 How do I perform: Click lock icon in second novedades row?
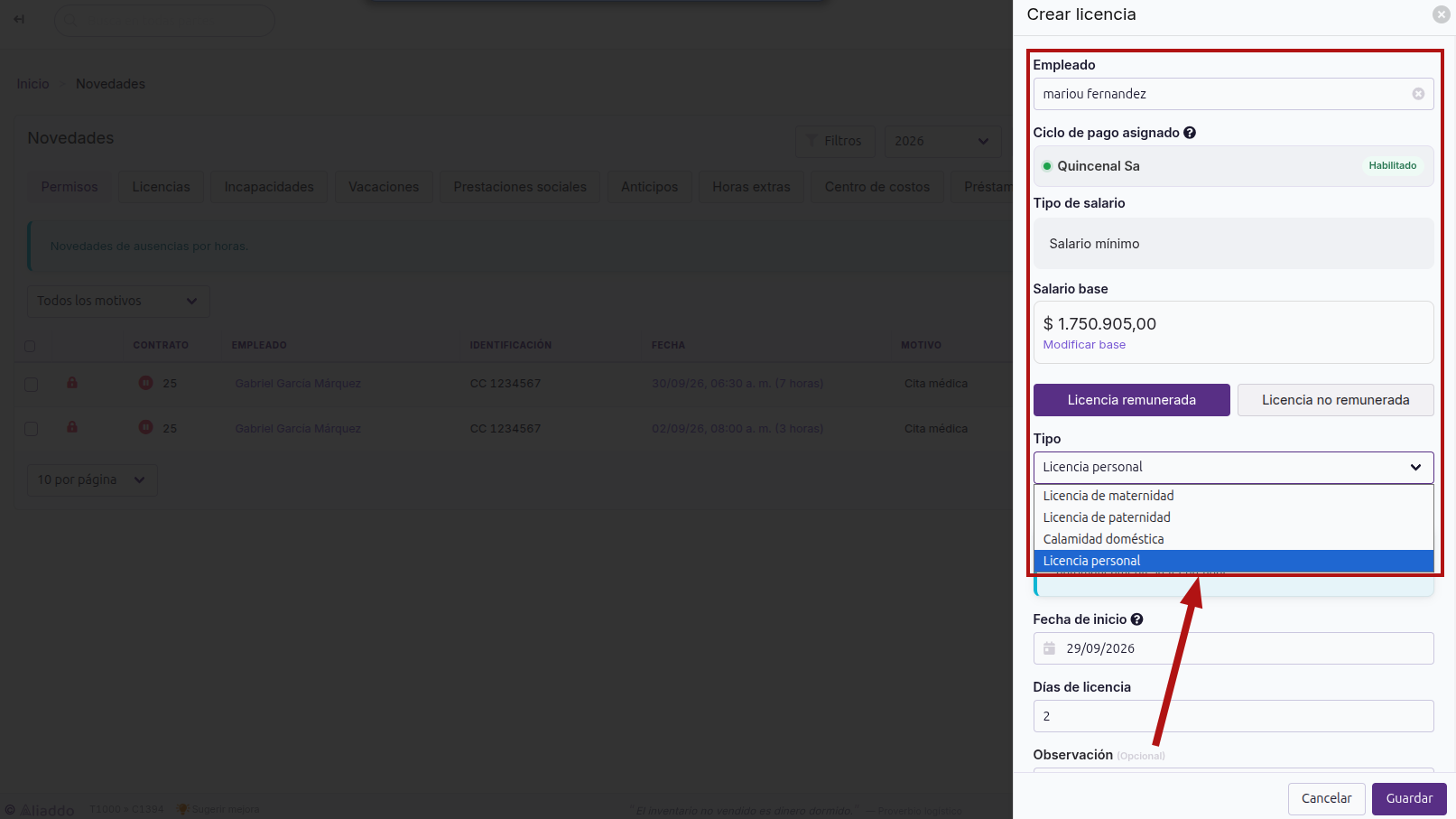coord(72,427)
